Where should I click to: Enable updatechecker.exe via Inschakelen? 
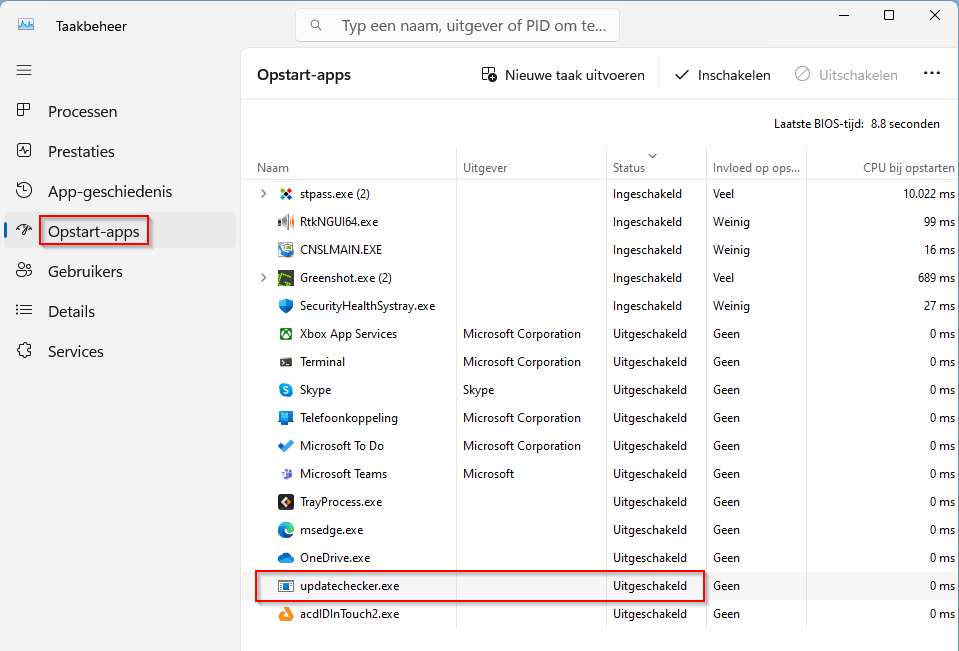[722, 74]
